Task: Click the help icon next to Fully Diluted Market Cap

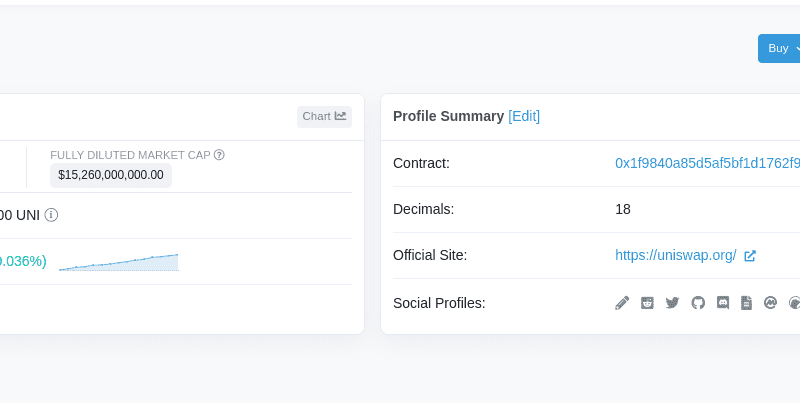Action: 219,155
